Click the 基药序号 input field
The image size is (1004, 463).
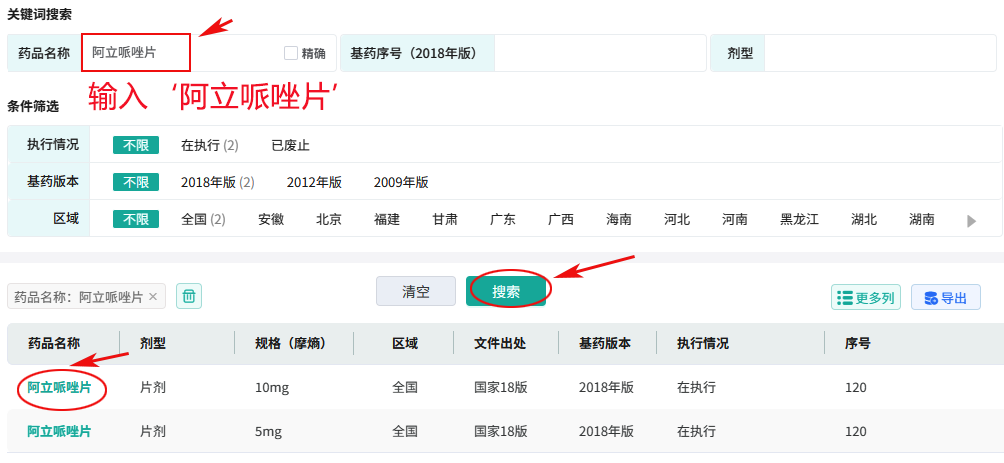598,53
